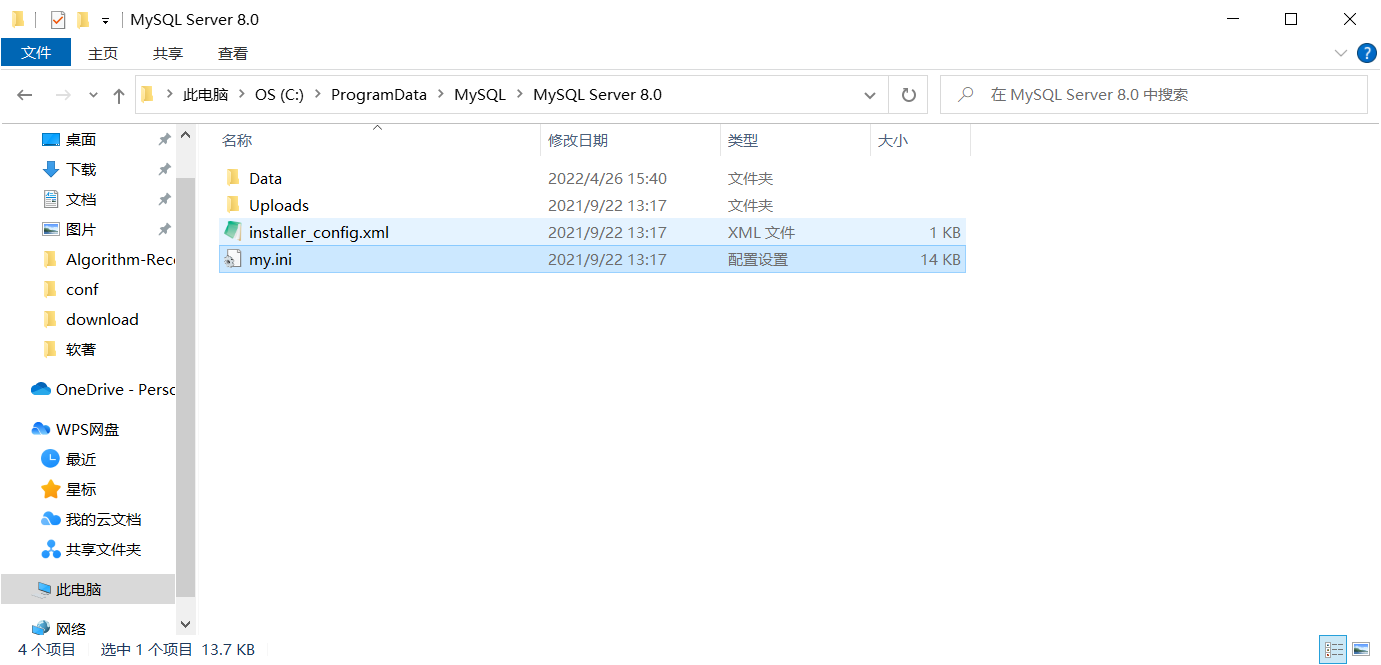
Task: Switch to the 共享 ribbon tab
Action: 168,53
